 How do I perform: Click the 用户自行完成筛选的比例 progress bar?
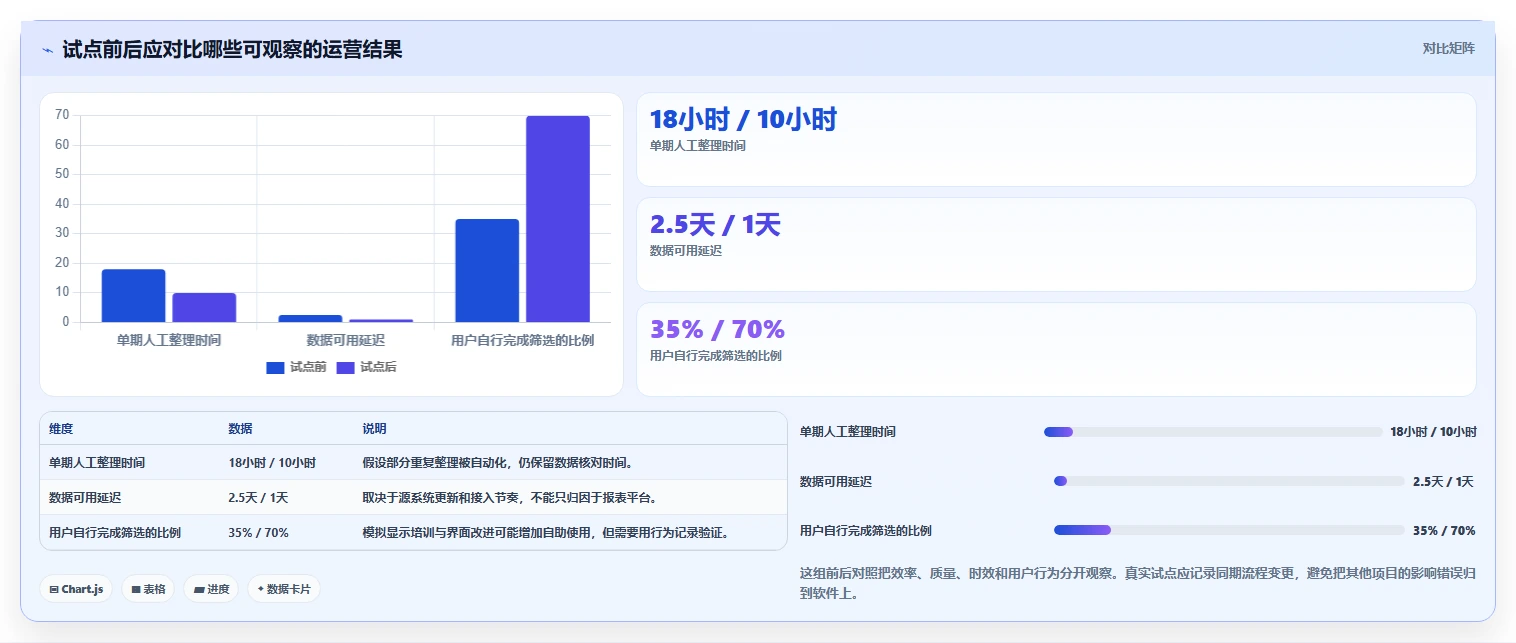pyautogui.click(x=1229, y=530)
